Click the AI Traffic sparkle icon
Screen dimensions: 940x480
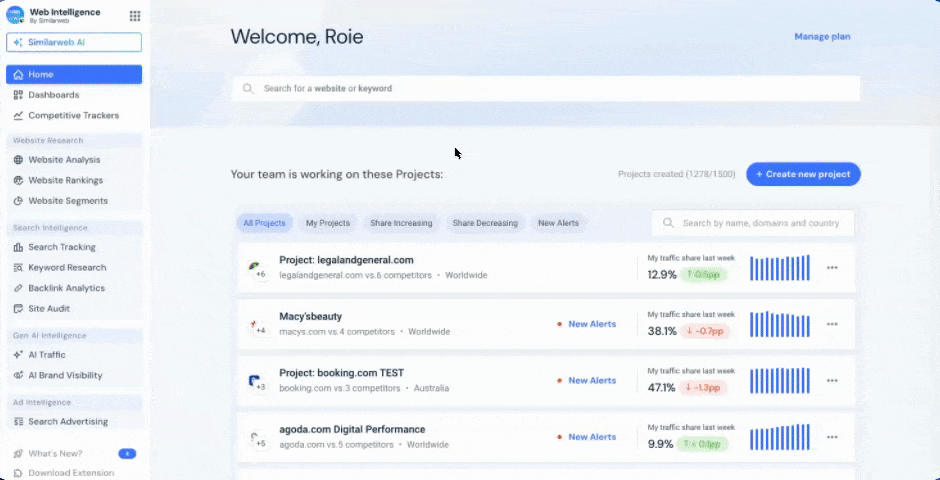(18, 355)
